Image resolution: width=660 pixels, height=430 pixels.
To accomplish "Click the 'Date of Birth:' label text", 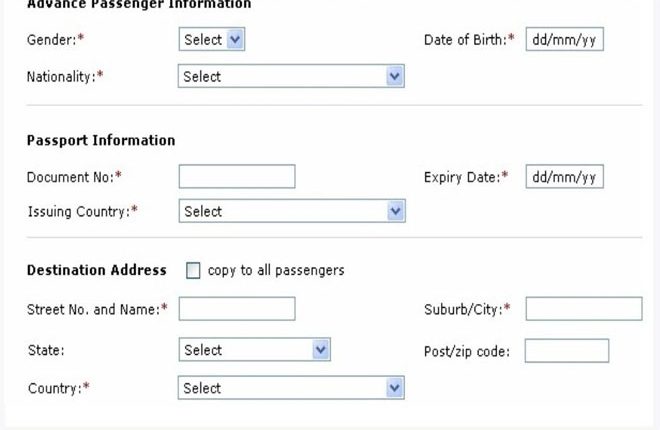I will (x=468, y=41).
